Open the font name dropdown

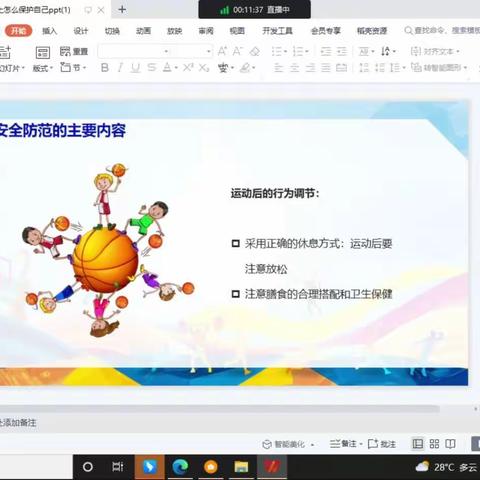166,51
